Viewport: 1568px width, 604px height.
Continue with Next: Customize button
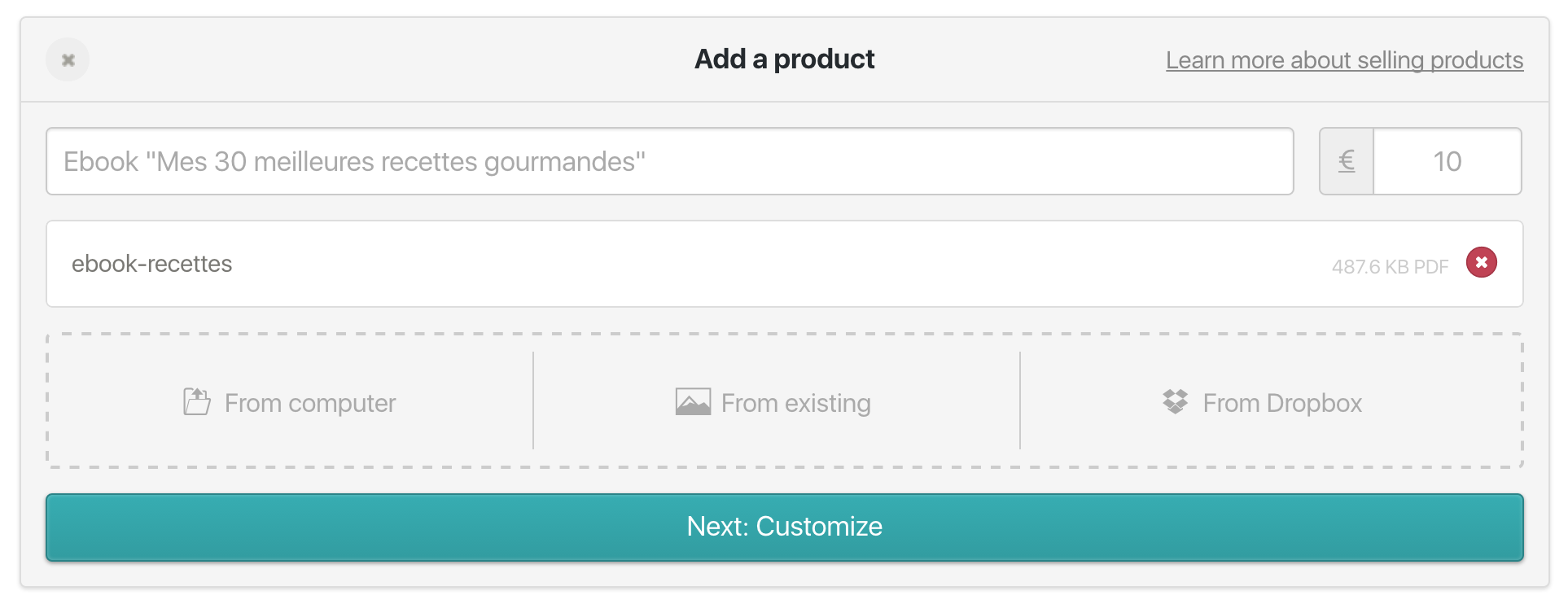[x=785, y=527]
